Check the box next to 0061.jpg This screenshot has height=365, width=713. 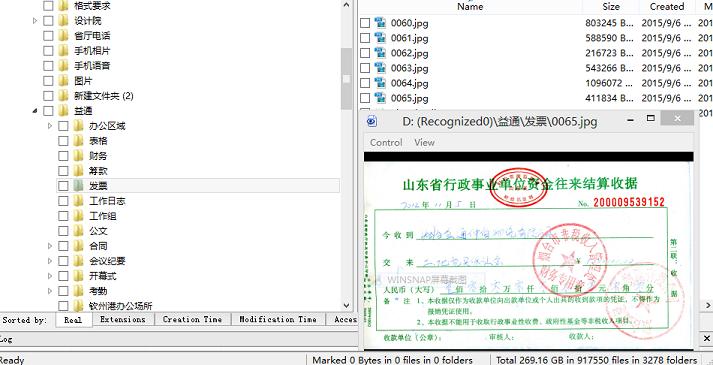[365, 38]
